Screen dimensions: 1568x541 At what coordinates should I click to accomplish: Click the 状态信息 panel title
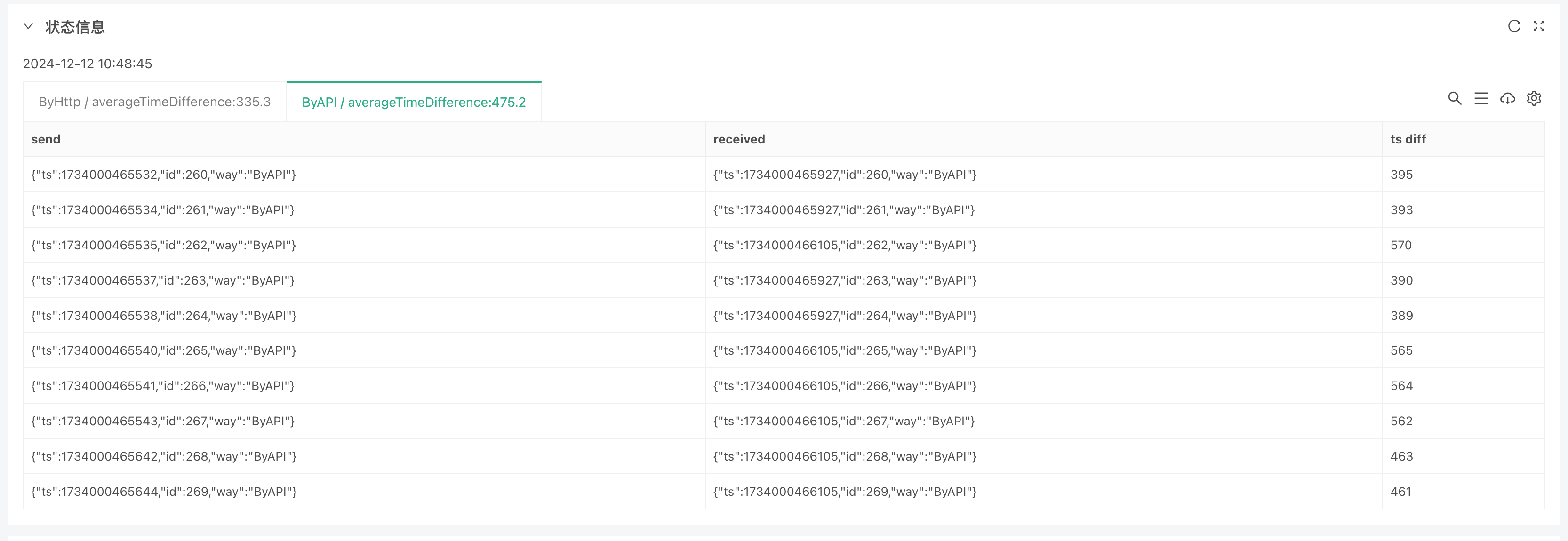click(x=75, y=27)
